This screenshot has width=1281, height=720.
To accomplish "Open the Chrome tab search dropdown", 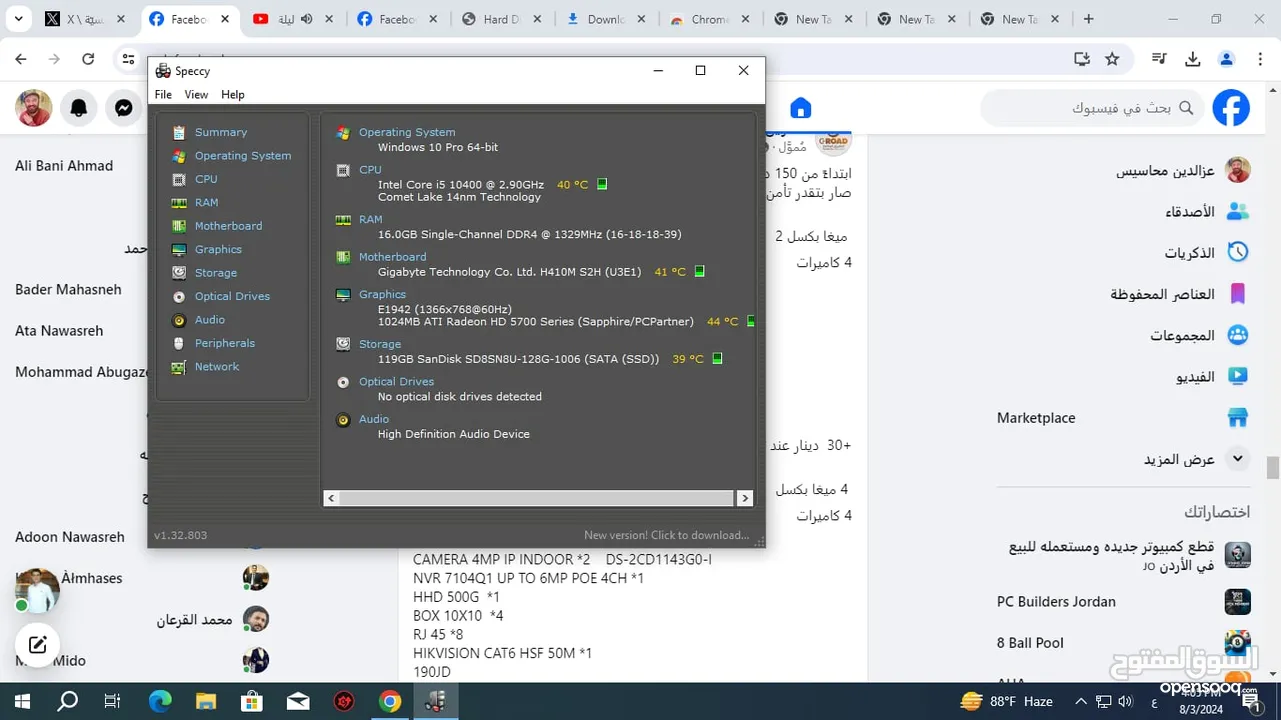I will [18, 19].
